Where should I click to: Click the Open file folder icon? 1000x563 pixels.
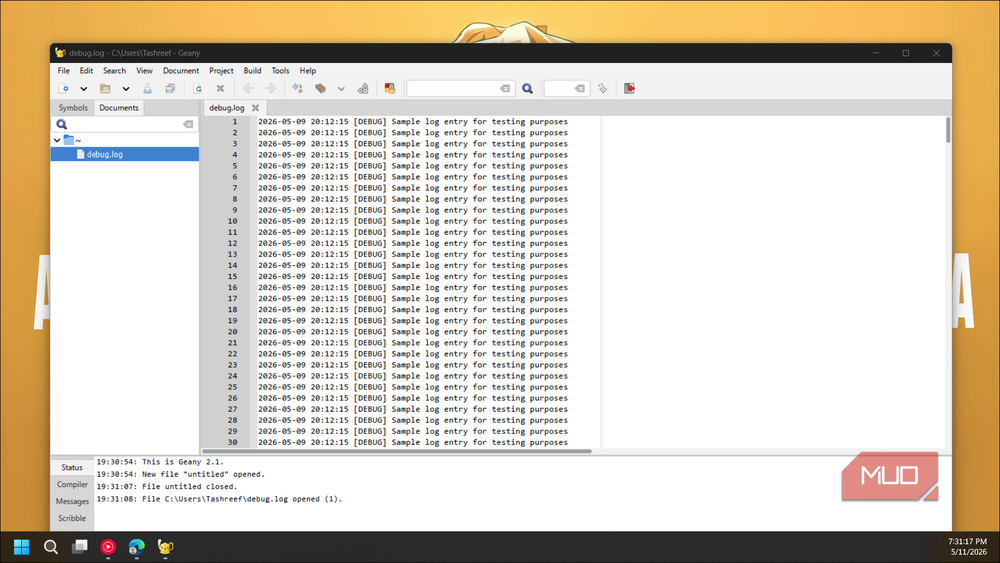[105, 89]
